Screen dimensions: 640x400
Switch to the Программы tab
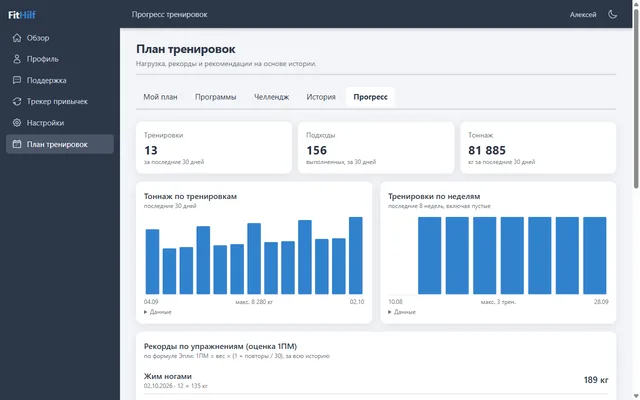point(216,97)
